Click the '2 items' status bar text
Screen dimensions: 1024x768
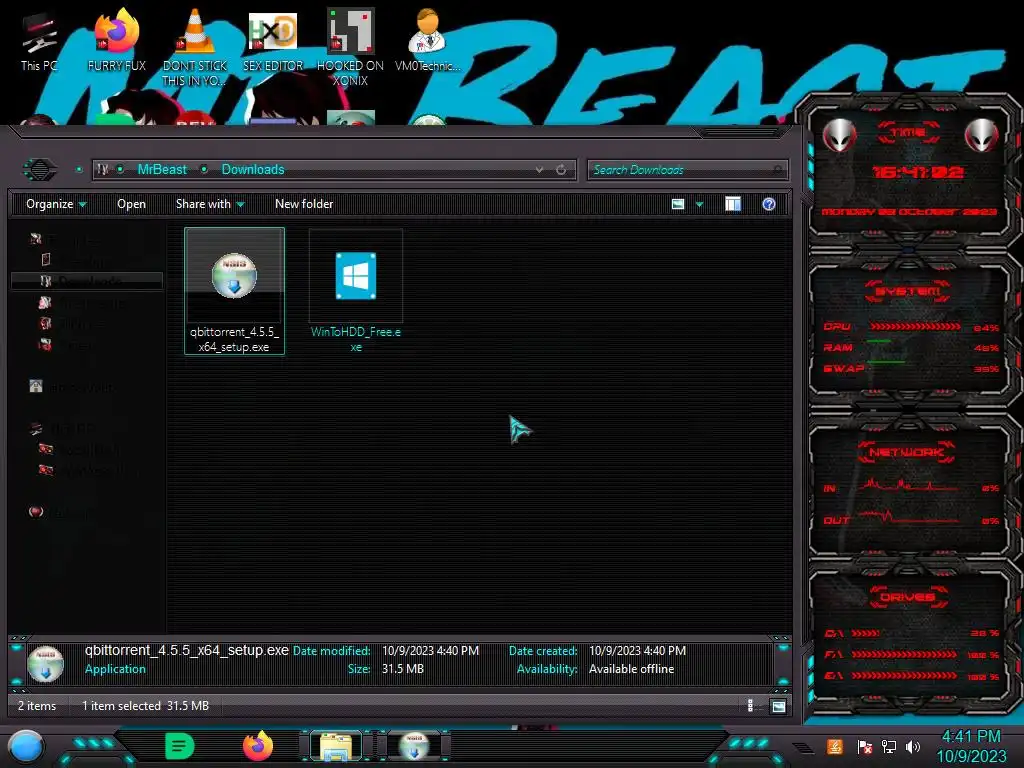(x=37, y=705)
